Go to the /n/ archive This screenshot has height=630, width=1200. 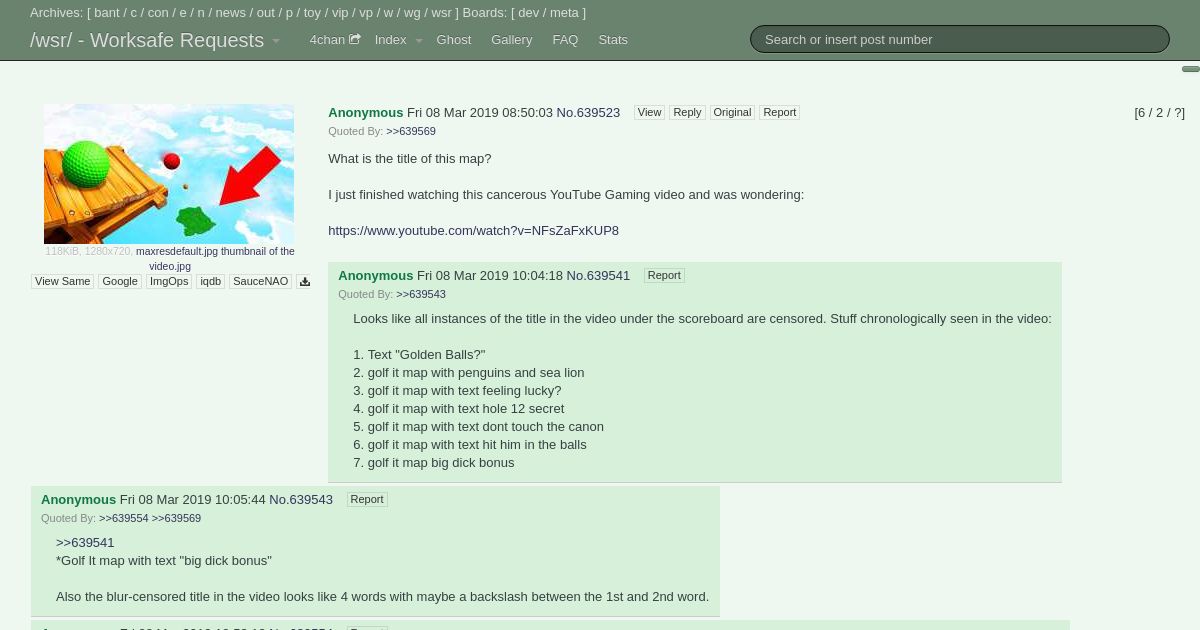pos(201,13)
